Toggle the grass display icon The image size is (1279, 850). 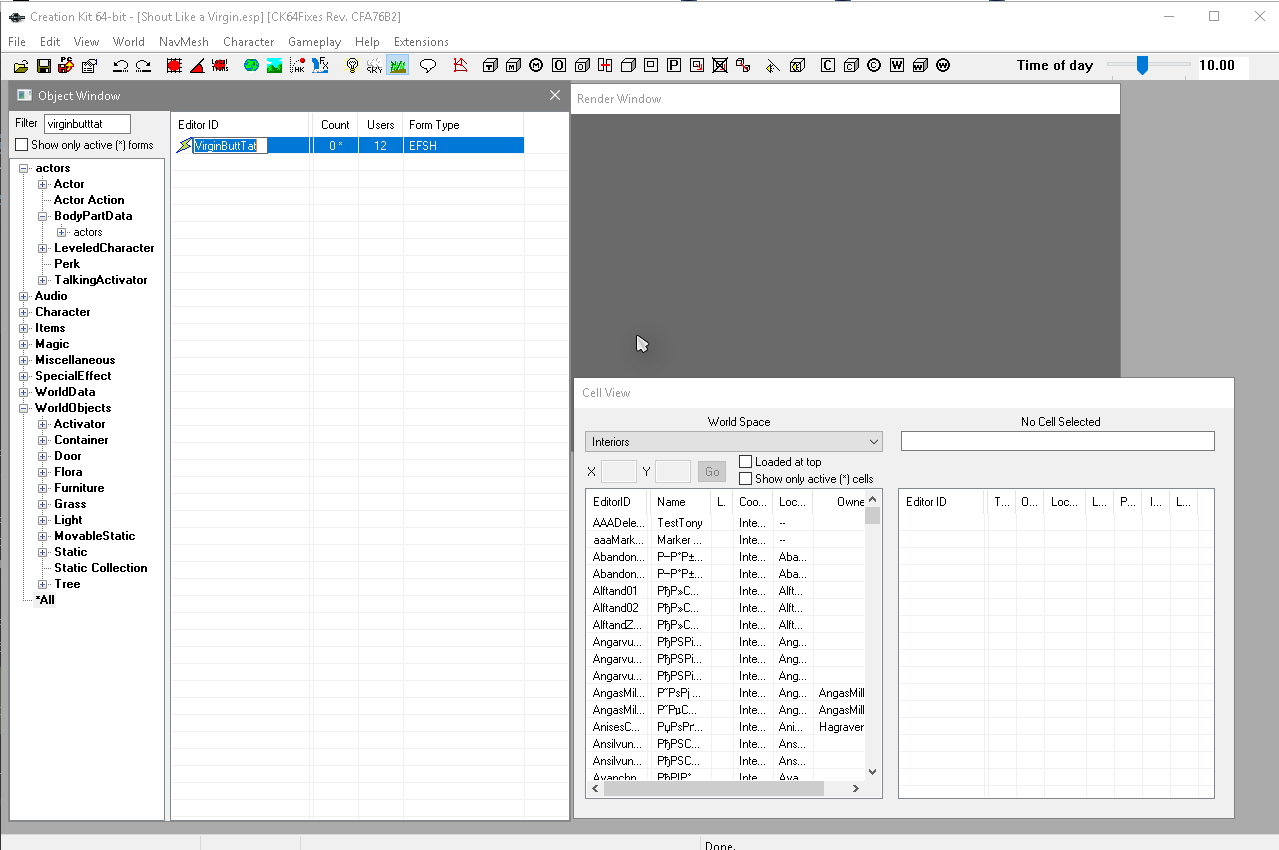pos(397,66)
